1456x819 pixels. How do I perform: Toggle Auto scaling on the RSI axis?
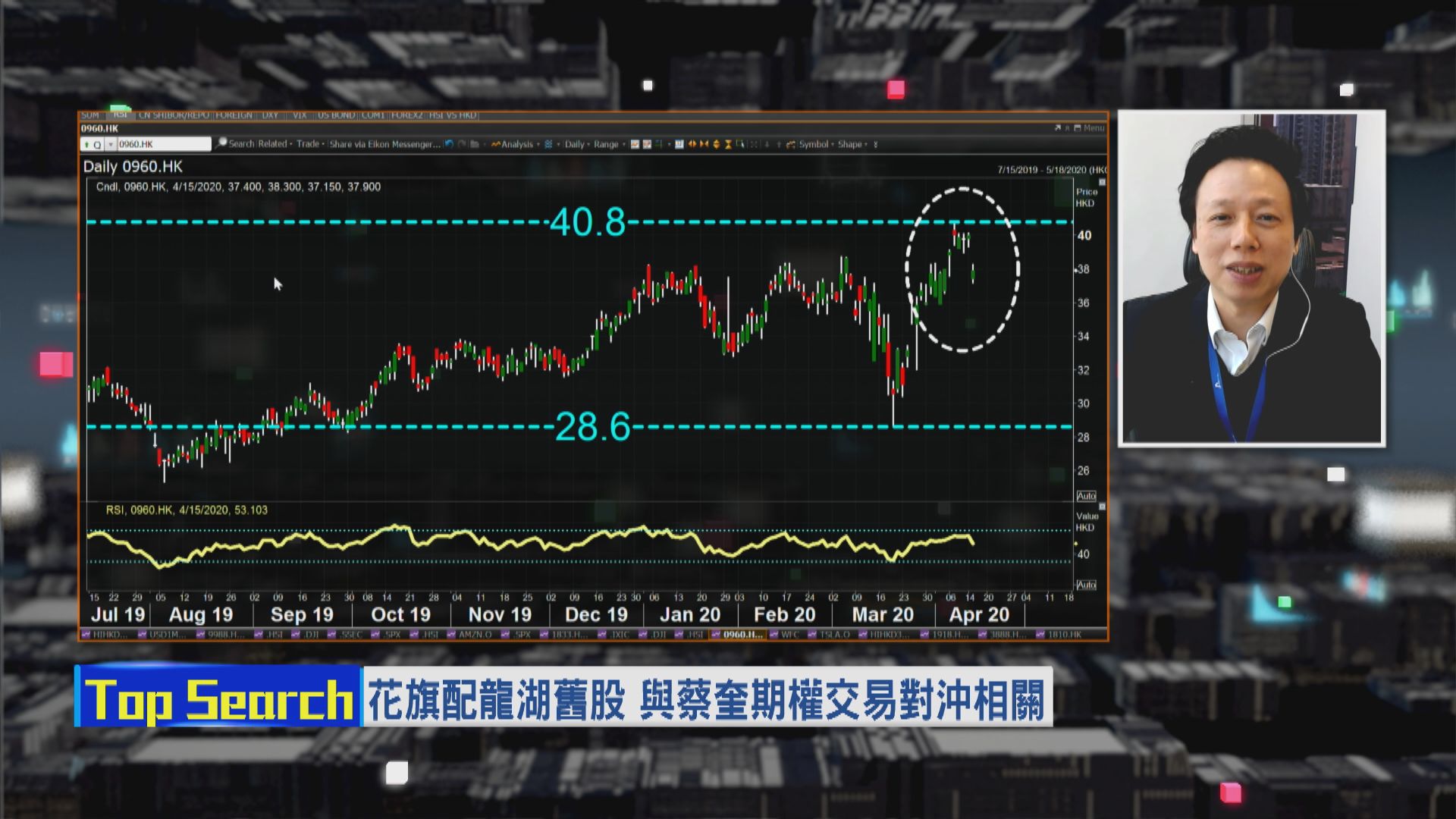1087,584
